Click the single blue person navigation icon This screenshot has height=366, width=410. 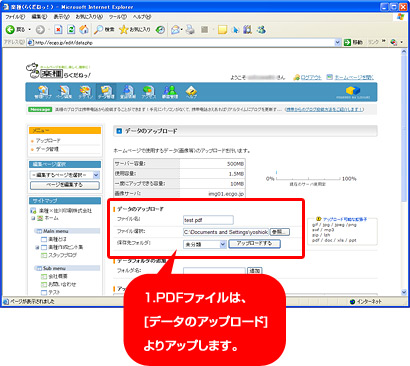[128, 92]
